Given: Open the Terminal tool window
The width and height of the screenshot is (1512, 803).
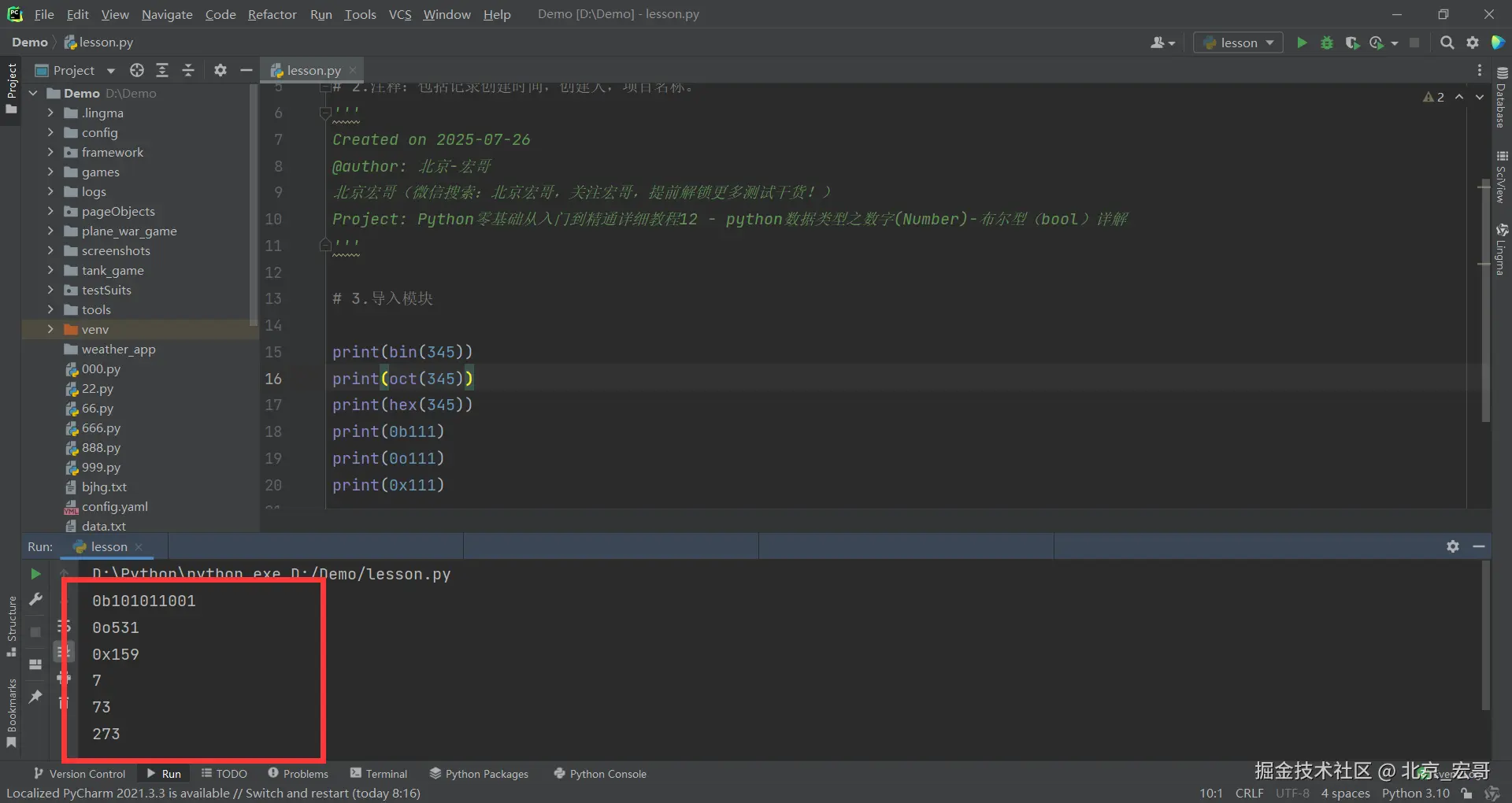Looking at the screenshot, I should [x=379, y=774].
